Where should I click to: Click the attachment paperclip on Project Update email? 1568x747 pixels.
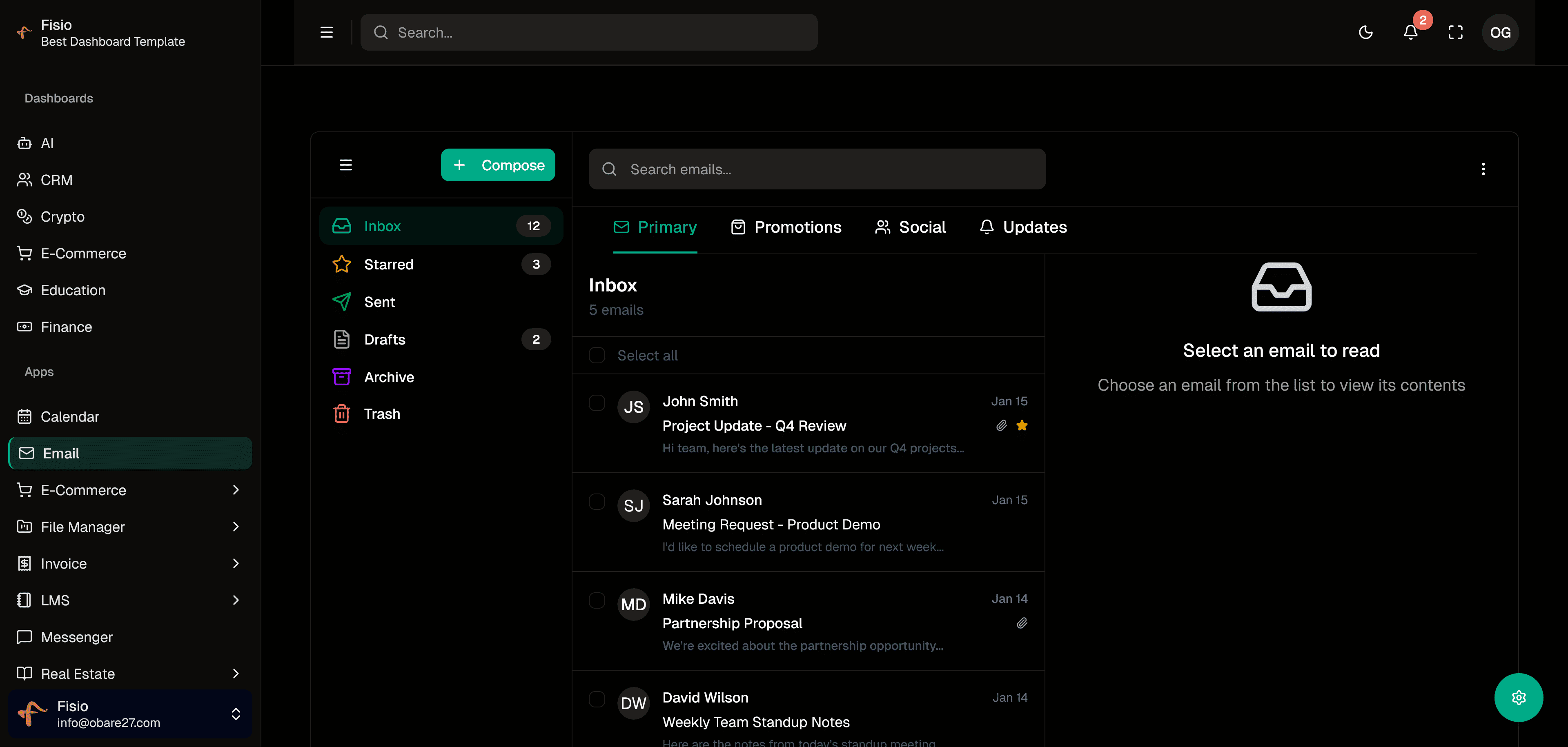1001,425
